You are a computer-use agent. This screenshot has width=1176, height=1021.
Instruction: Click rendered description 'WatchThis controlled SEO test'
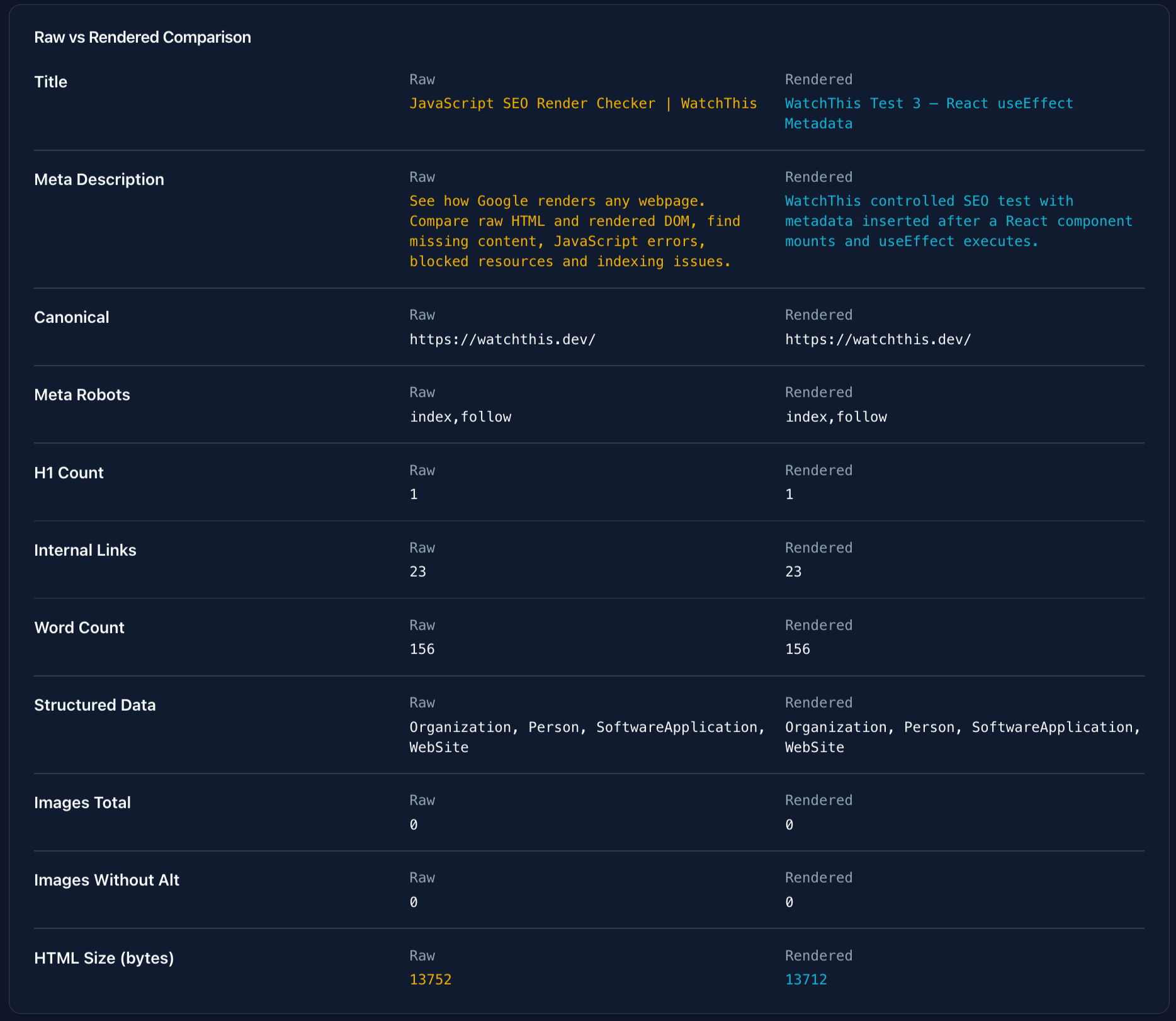pyautogui.click(x=958, y=221)
